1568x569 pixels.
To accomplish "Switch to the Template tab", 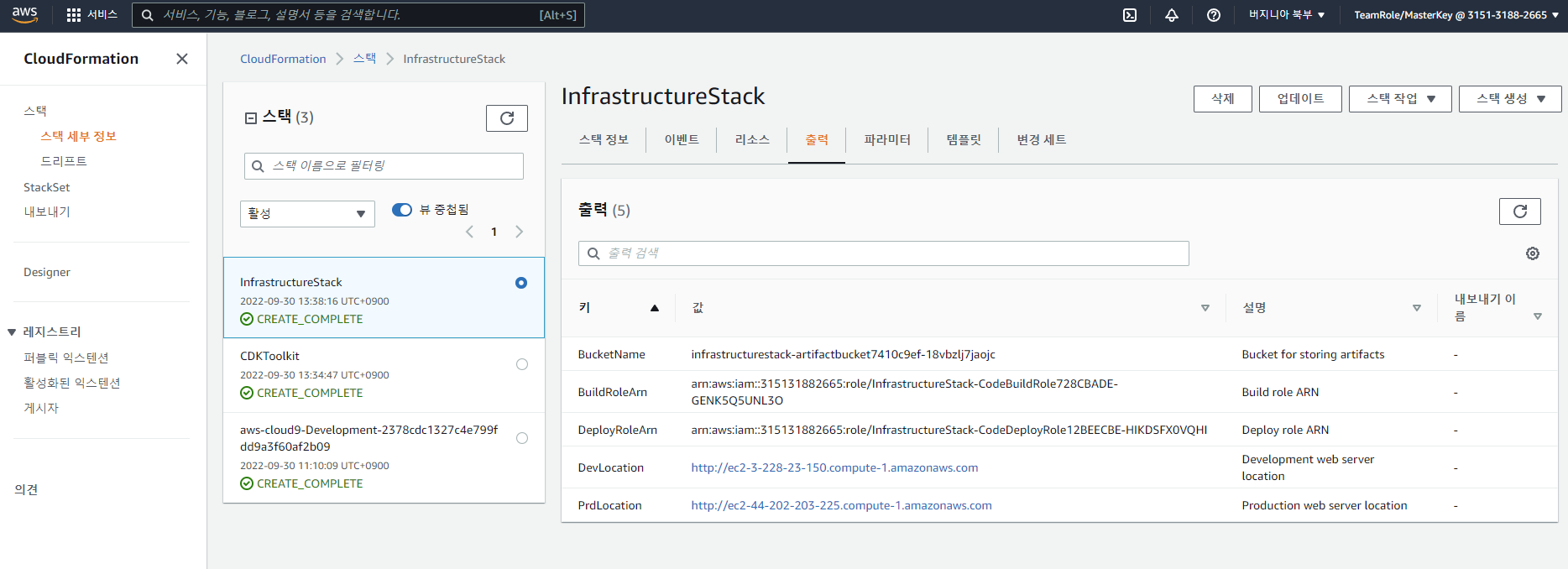I will [964, 140].
